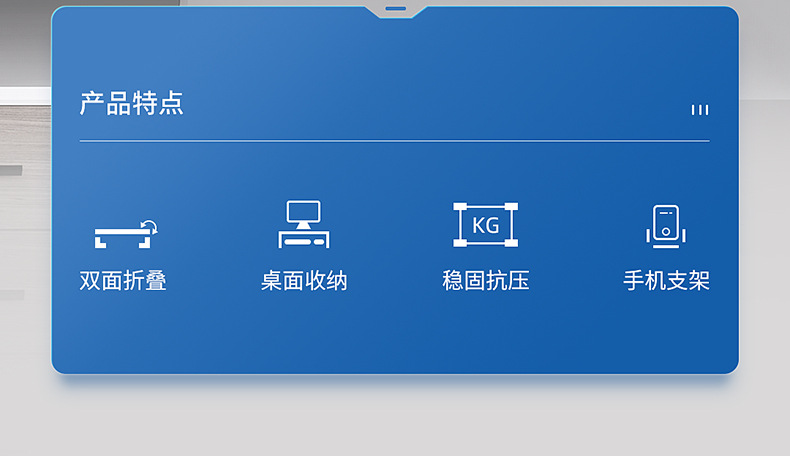This screenshot has width=790, height=456.
Task: Click the rotate arrow on the folding icon
Action: 150,227
